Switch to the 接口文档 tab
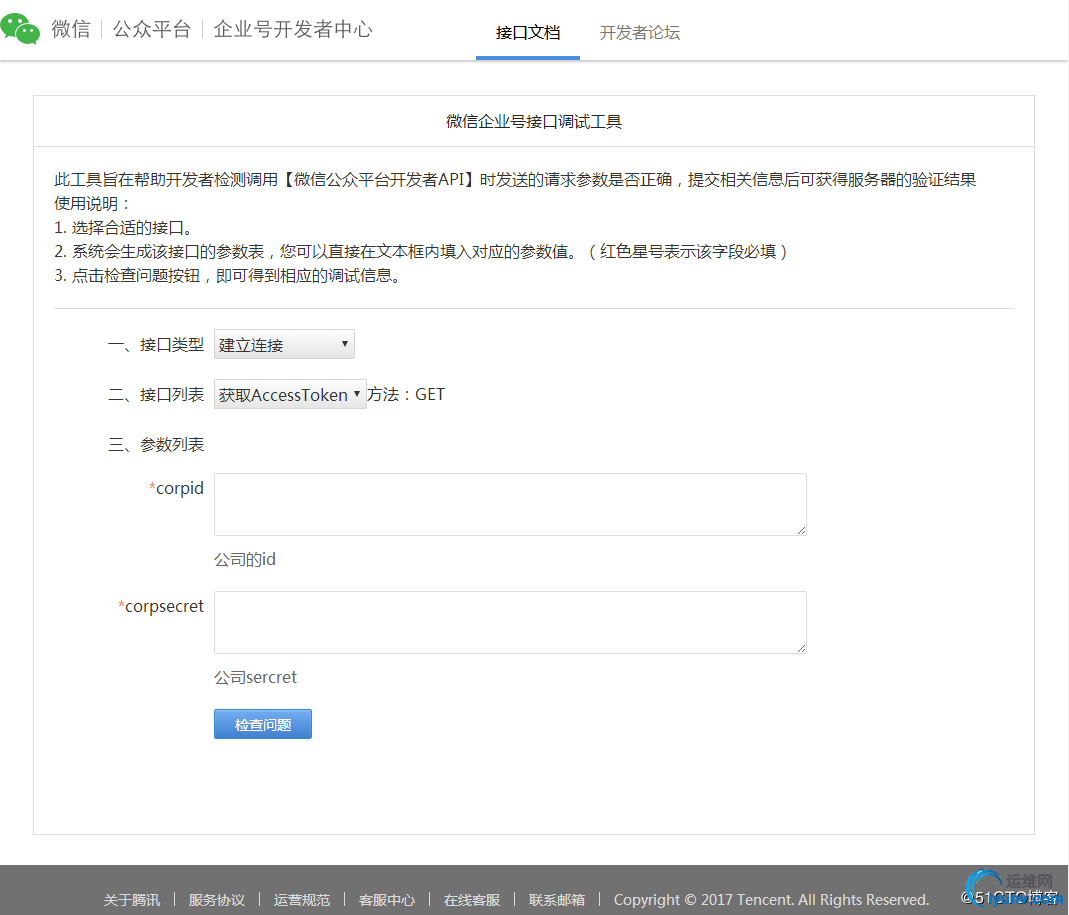 point(527,32)
